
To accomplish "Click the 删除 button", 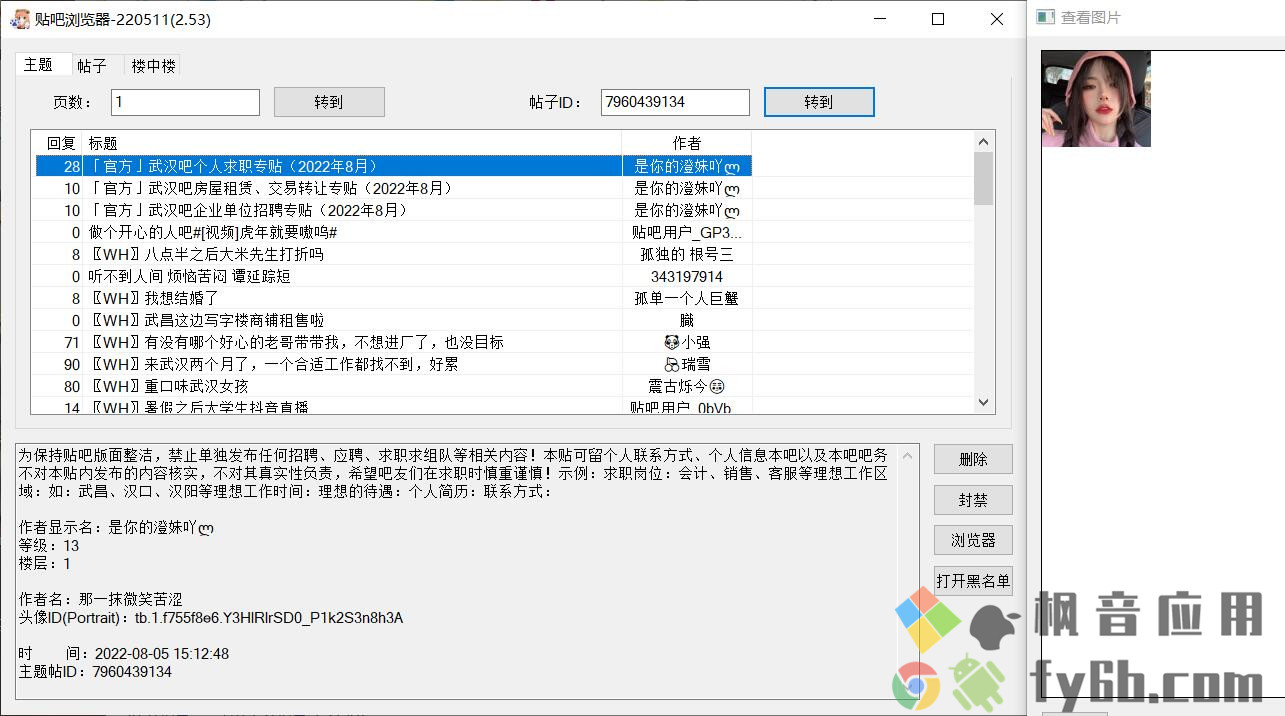I will tap(973, 459).
